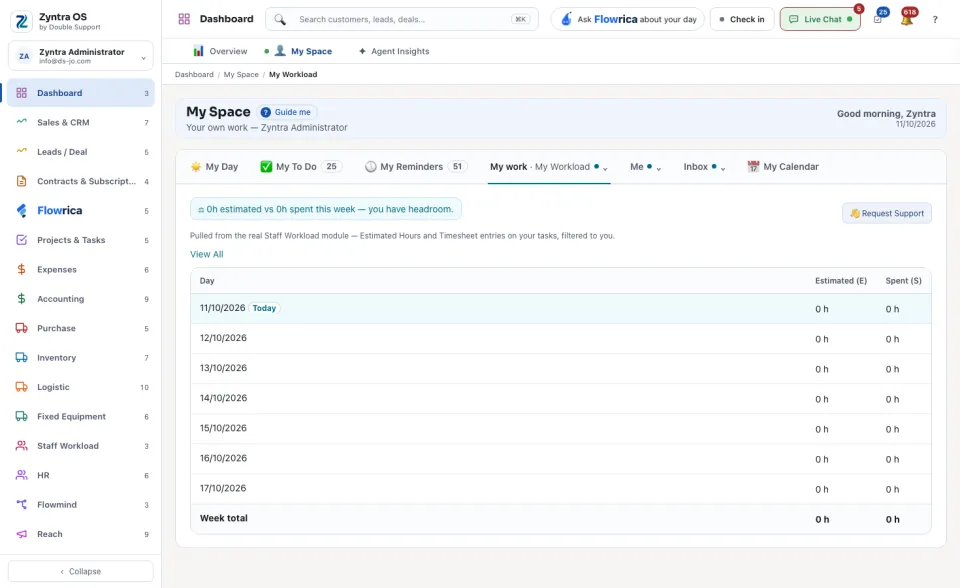The width and height of the screenshot is (960, 588).
Task: Expand the Inbox tab chevron
Action: pyautogui.click(x=723, y=169)
